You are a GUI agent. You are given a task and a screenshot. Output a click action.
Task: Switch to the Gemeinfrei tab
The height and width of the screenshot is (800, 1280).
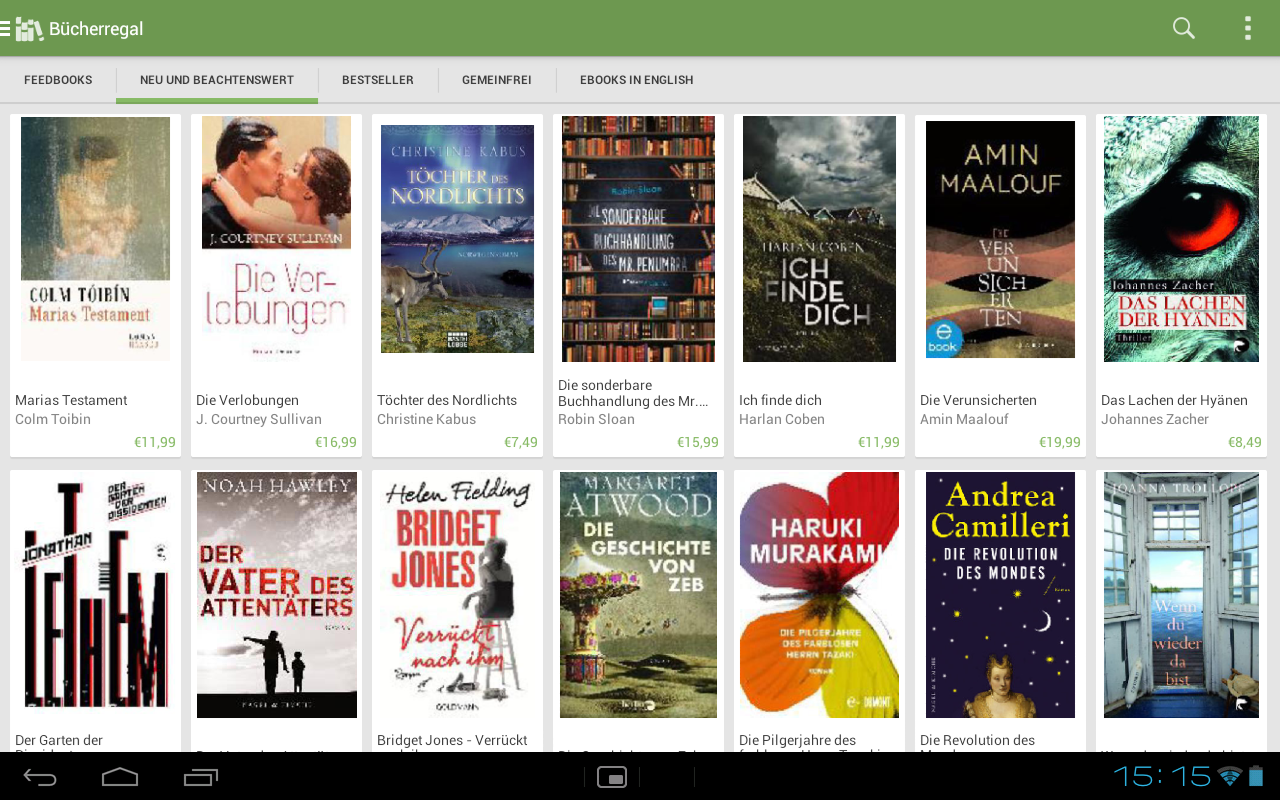coord(497,80)
